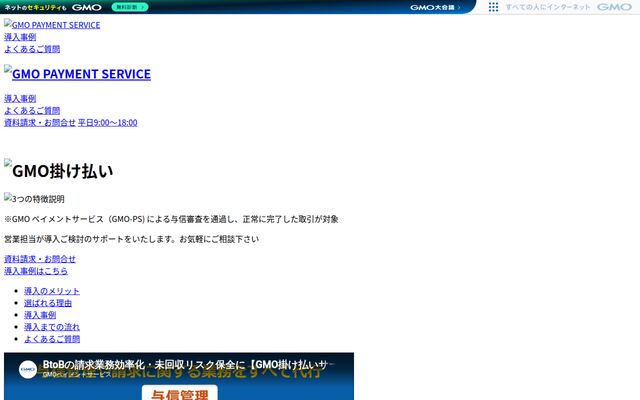Viewport: 640px width, 400px height.
Task: Select よくあるご質問 in bullet list
Action: click(52, 339)
